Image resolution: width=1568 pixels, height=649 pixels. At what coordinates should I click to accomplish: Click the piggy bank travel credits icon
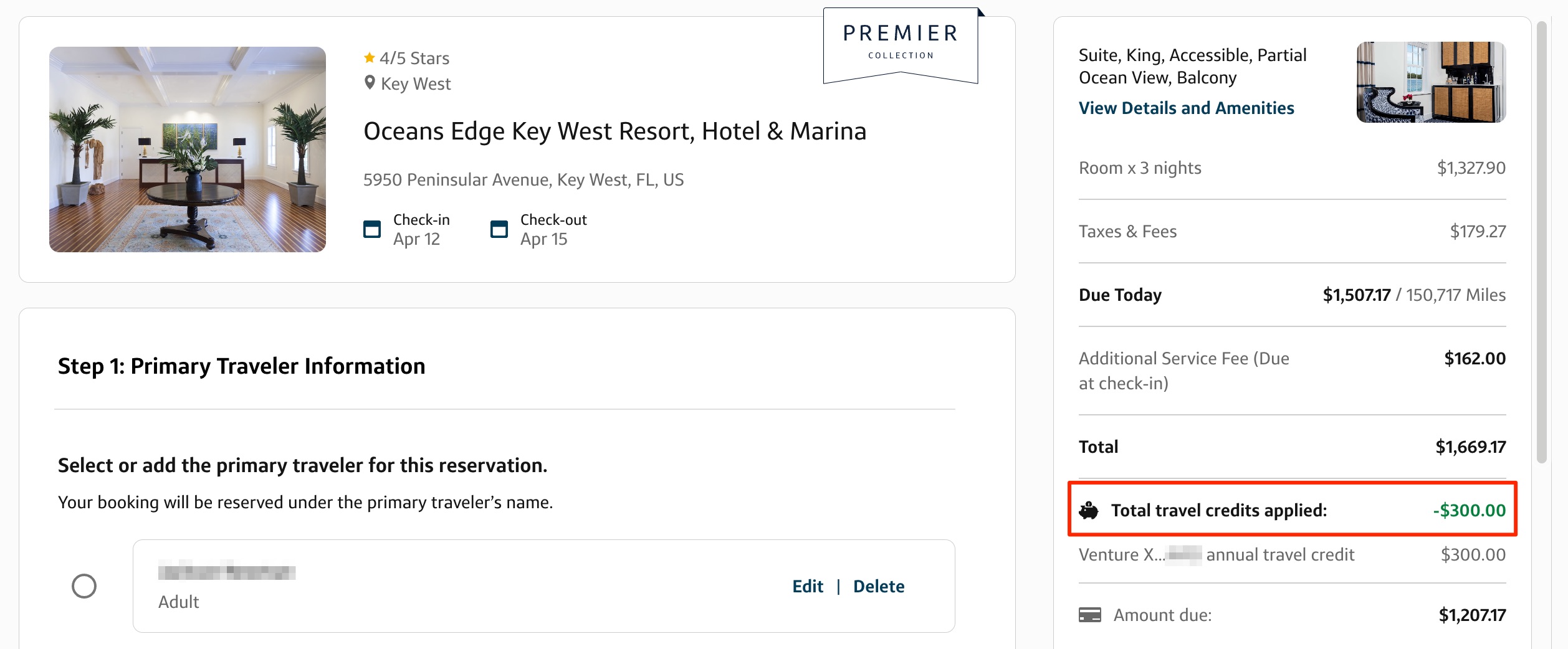pyautogui.click(x=1088, y=509)
